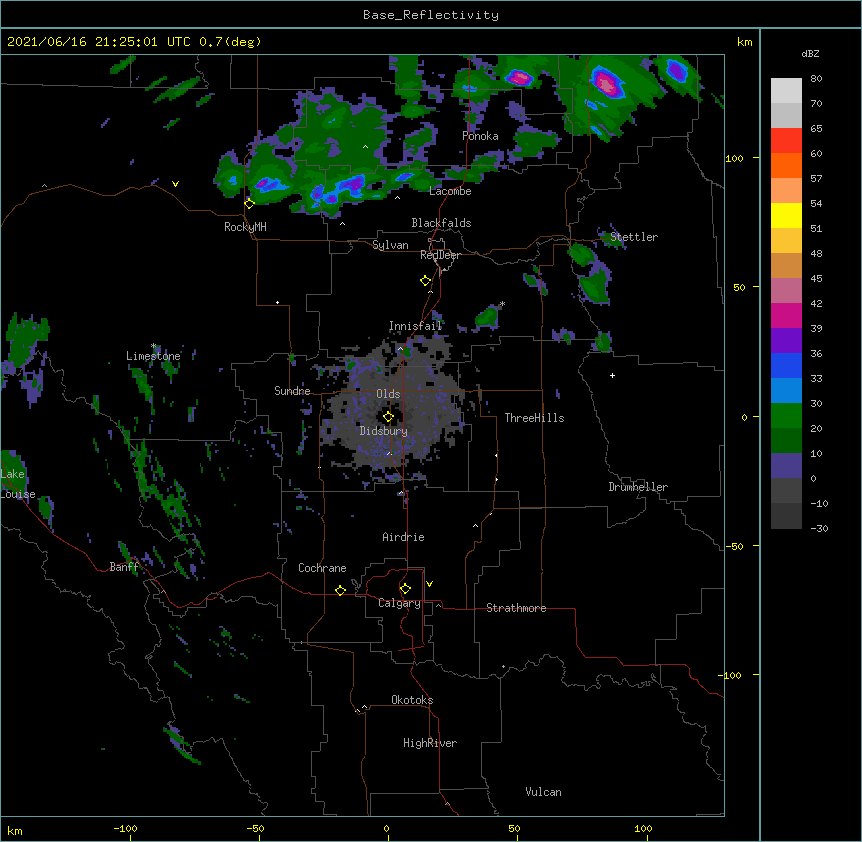862x842 pixels.
Task: Click the legend value -30
Action: (819, 529)
